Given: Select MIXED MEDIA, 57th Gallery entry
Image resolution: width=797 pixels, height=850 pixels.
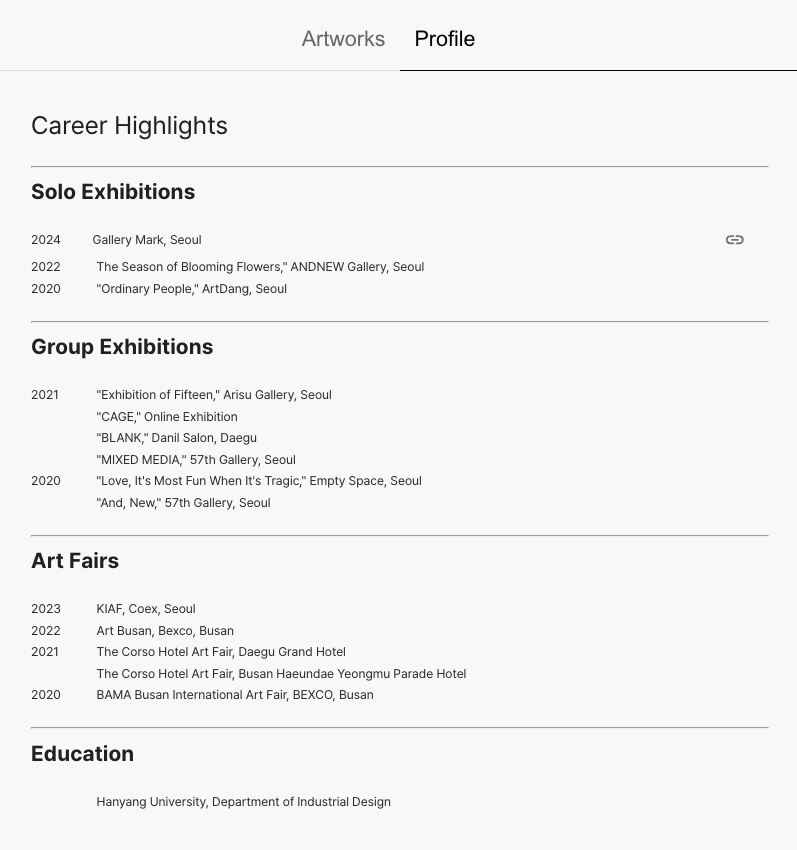Looking at the screenshot, I should [196, 460].
